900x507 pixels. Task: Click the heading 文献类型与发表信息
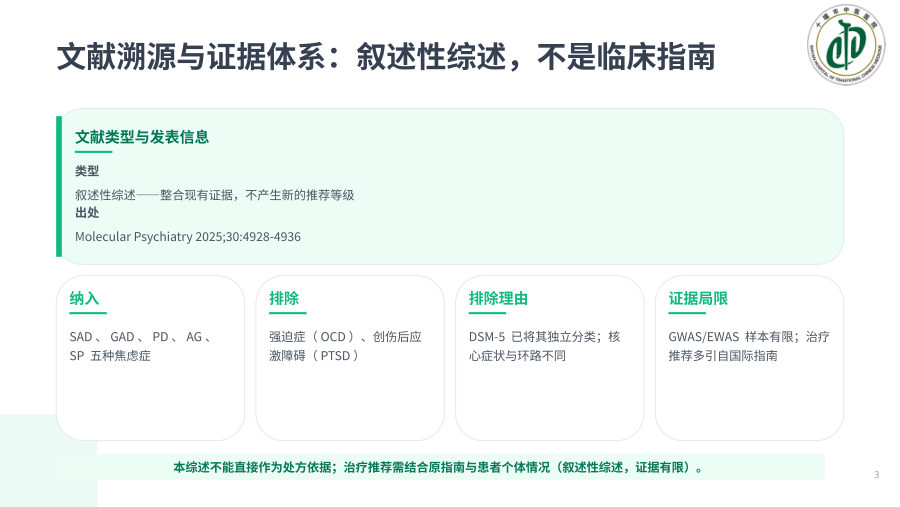click(142, 137)
